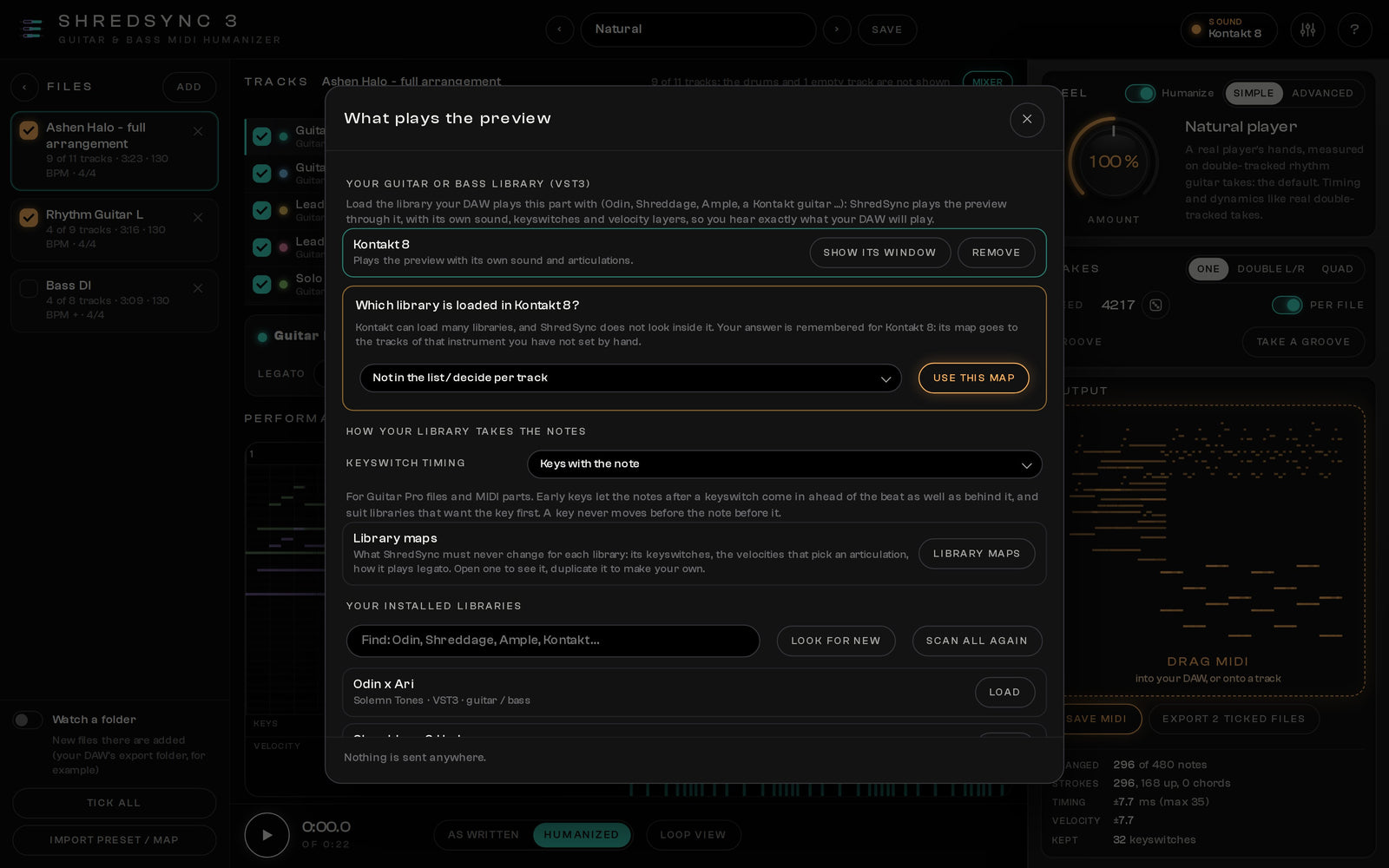Remove Bass DI file with X
The width and height of the screenshot is (1389, 868).
[x=198, y=288]
